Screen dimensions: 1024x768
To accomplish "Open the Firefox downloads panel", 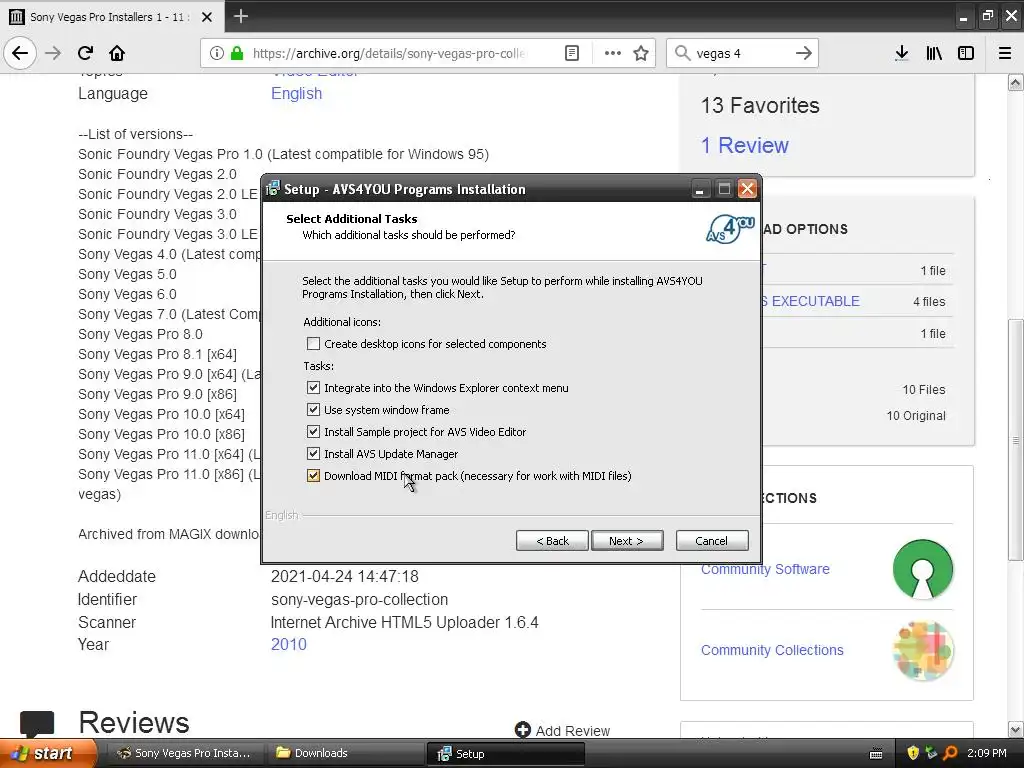I will click(902, 54).
